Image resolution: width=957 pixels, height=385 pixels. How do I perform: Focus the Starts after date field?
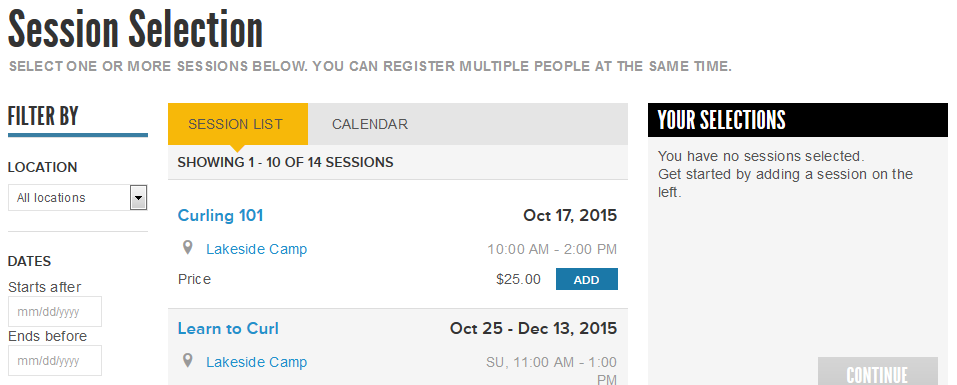55,312
